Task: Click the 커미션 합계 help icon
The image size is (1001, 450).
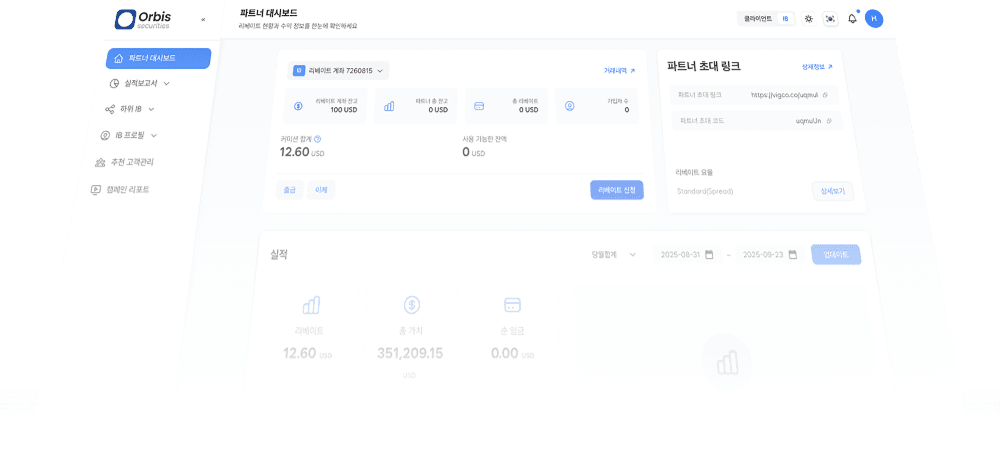Action: click(x=318, y=139)
